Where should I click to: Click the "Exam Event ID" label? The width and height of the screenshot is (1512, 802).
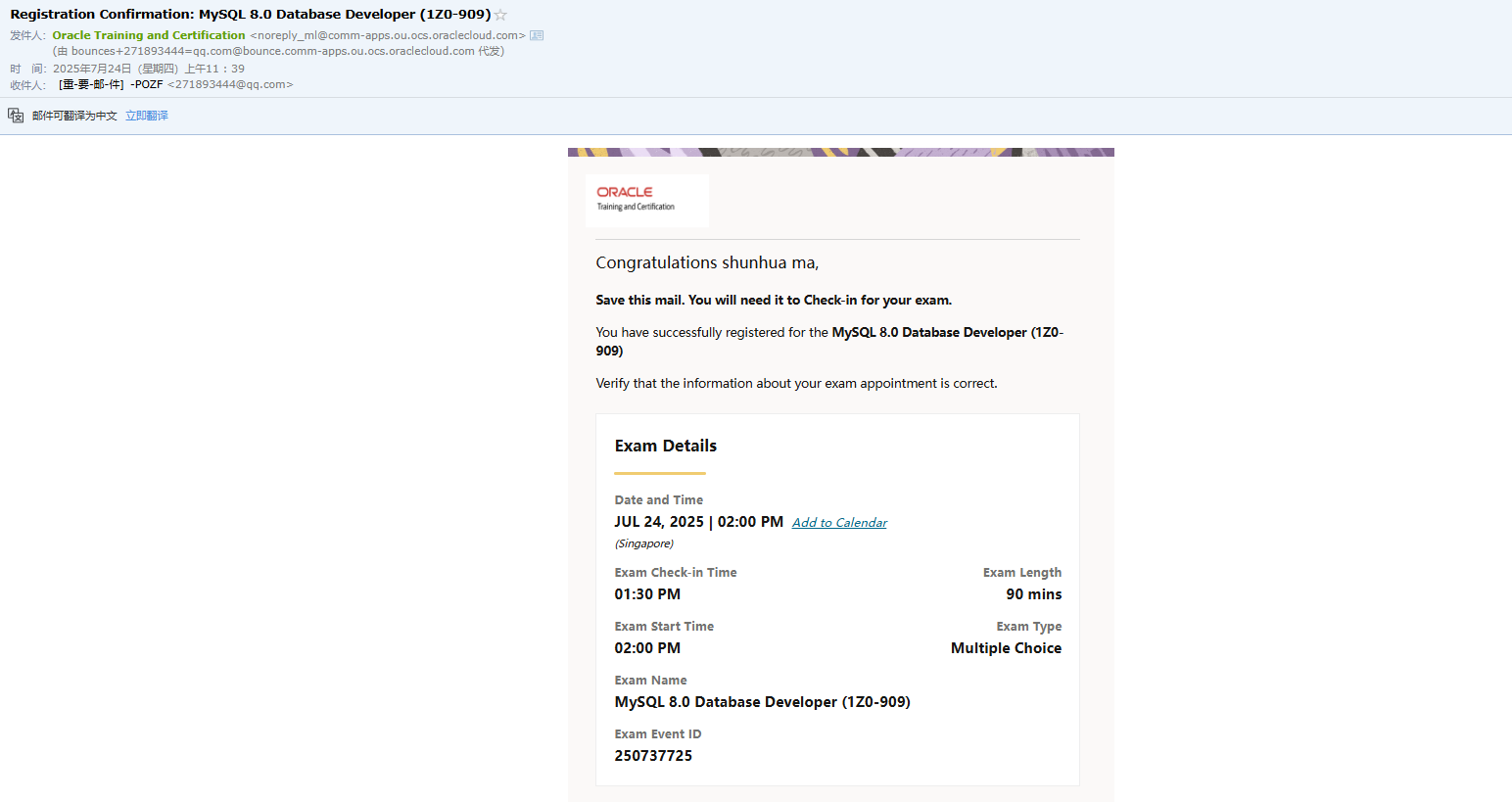point(658,734)
